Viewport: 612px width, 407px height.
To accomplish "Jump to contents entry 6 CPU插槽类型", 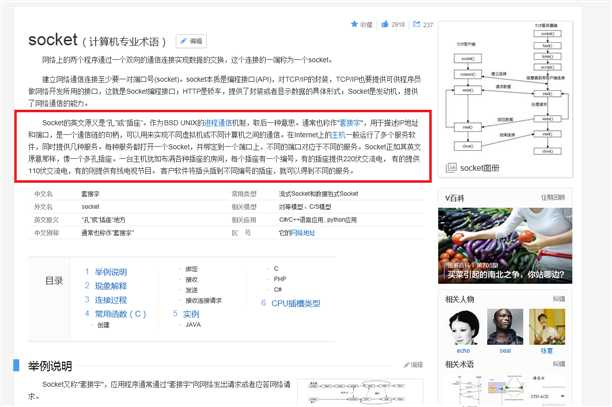I will tap(296, 303).
